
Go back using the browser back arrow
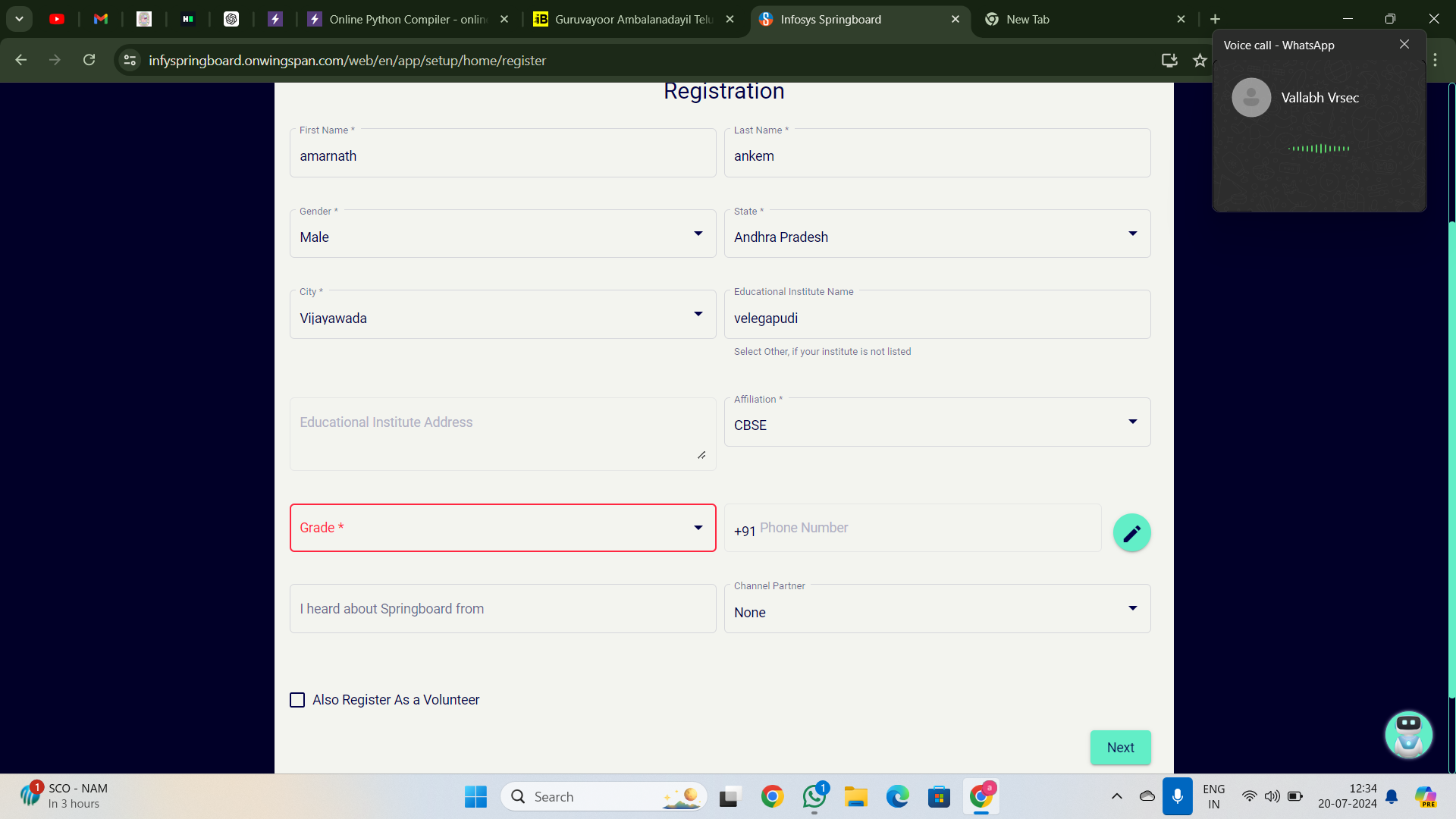click(21, 60)
